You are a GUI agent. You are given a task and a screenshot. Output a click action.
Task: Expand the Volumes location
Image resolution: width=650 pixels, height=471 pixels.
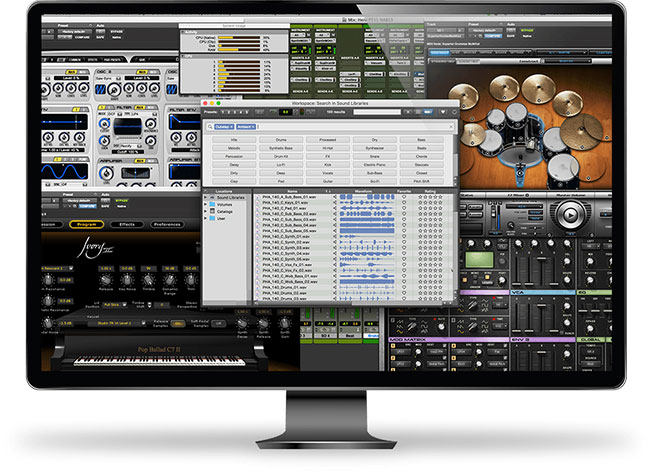coord(206,204)
